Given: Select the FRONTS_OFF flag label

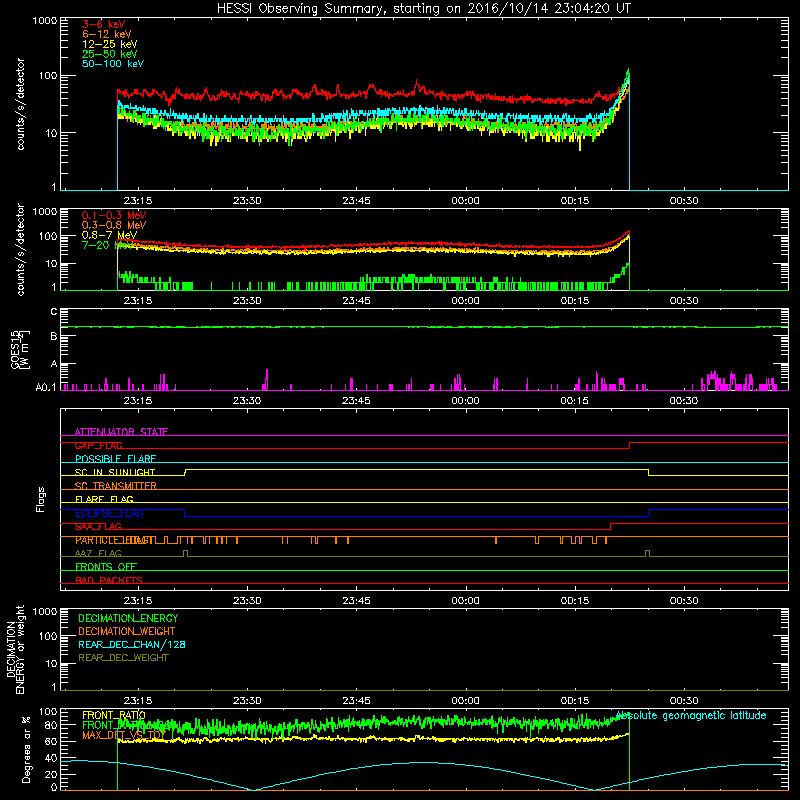Looking at the screenshot, I should tap(106, 567).
